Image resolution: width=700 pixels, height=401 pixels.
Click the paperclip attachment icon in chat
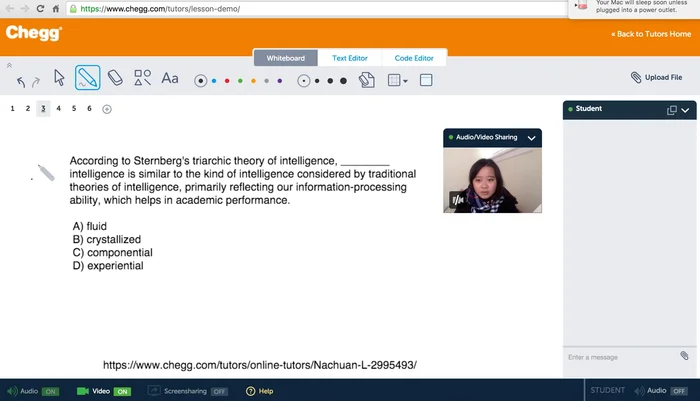[x=684, y=355]
